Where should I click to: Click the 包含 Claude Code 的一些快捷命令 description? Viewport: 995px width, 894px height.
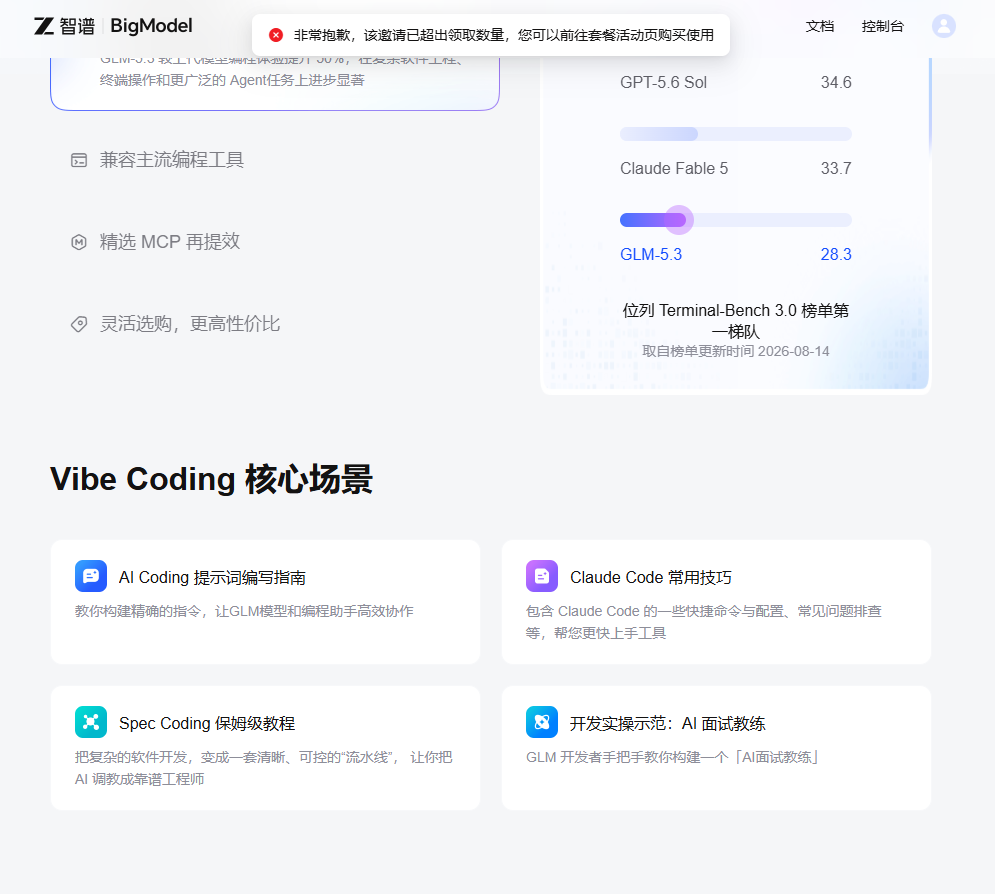tap(704, 622)
